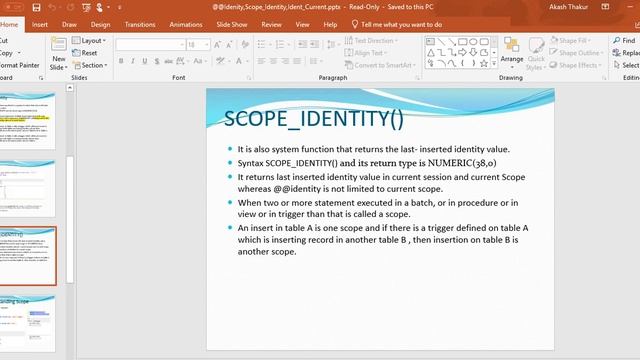Viewport: 640px width, 360px height.
Task: Open the View tab
Action: tap(302, 24)
